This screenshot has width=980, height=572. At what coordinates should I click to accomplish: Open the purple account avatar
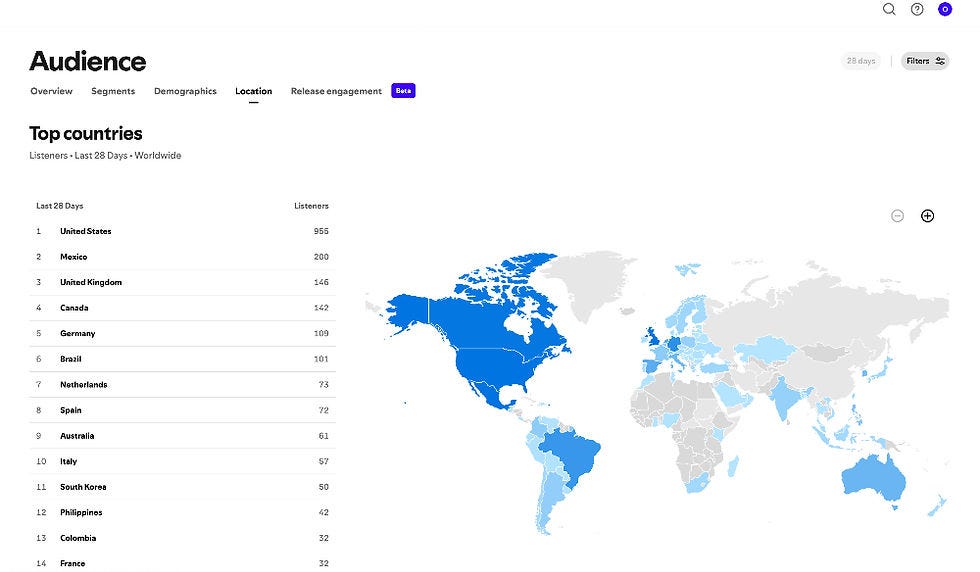click(945, 9)
